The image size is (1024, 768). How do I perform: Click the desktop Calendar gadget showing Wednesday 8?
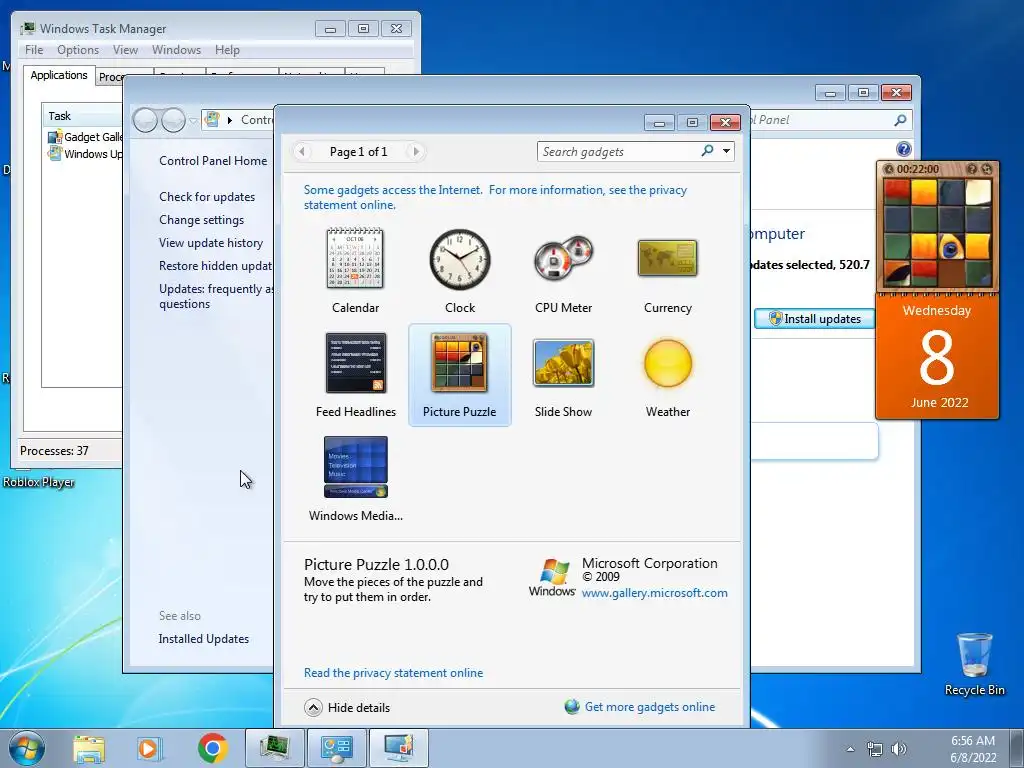(937, 356)
